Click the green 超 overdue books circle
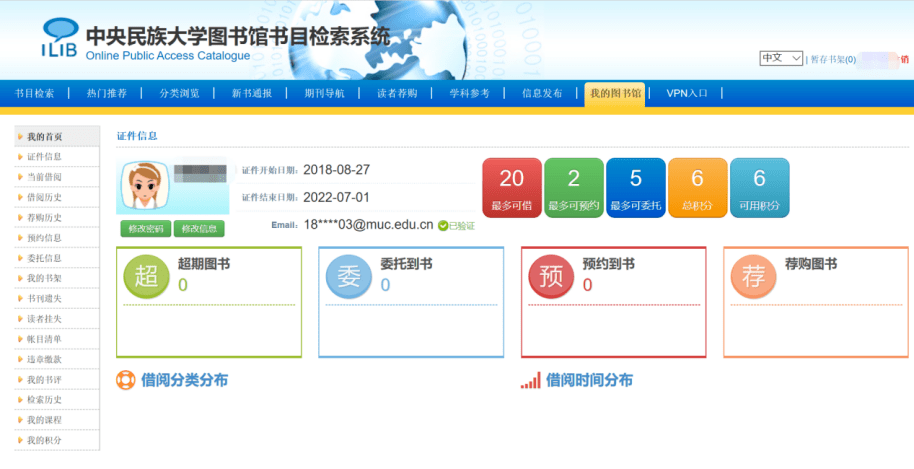Viewport: 914px width, 469px height. pyautogui.click(x=146, y=276)
